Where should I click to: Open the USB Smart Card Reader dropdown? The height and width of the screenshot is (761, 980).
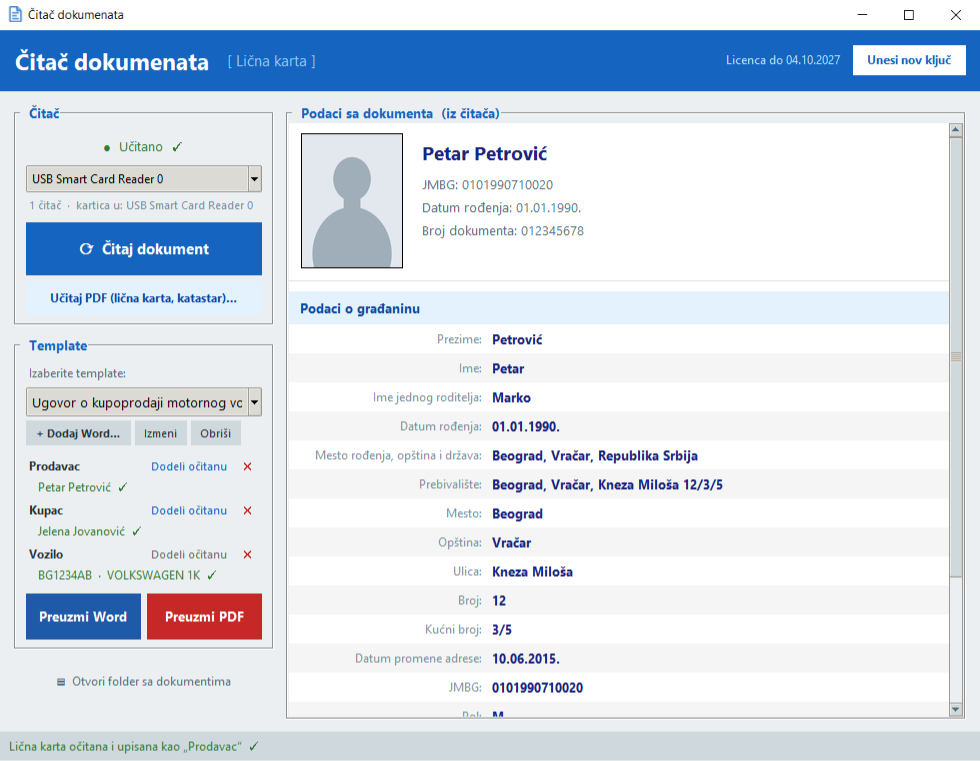click(254, 179)
